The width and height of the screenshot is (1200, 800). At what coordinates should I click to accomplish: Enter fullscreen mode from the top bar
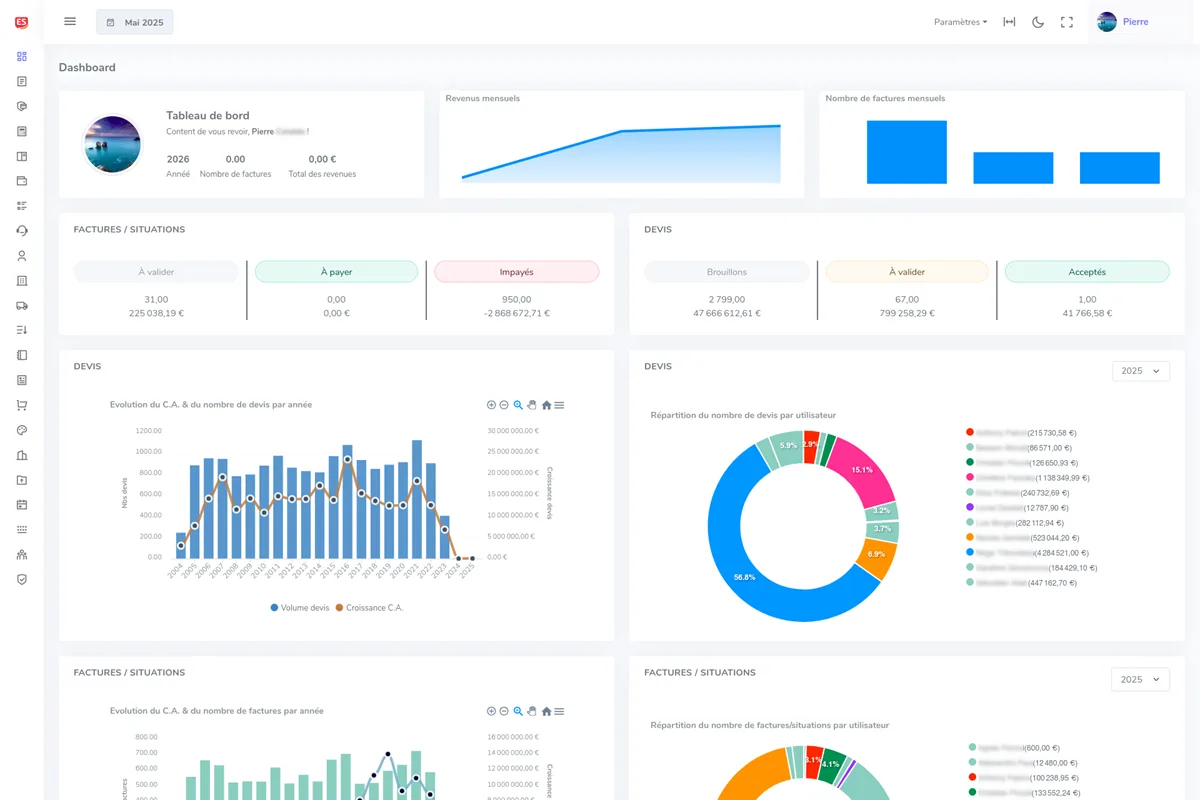[x=1067, y=21]
